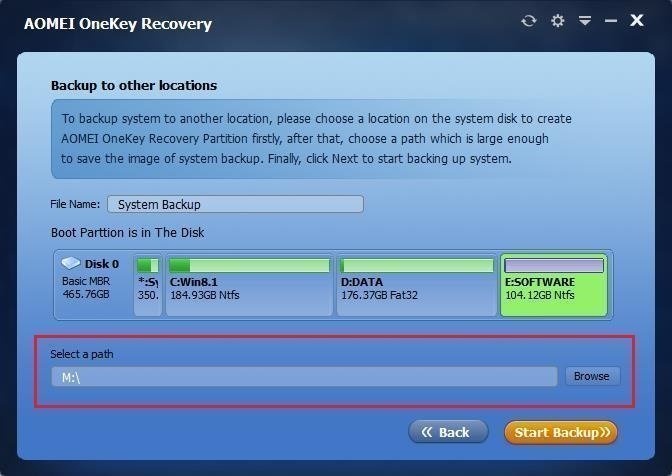Click the D:DATA usage bar
Screen dimensions: 672x476
click(417, 266)
